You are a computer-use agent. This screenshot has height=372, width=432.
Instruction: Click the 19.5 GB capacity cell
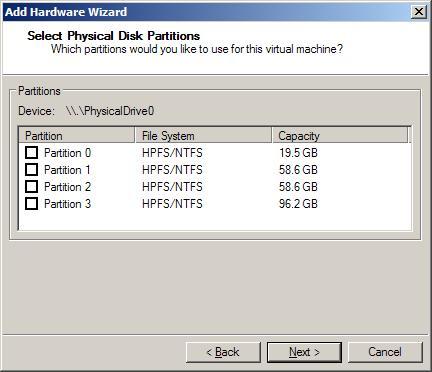click(298, 153)
